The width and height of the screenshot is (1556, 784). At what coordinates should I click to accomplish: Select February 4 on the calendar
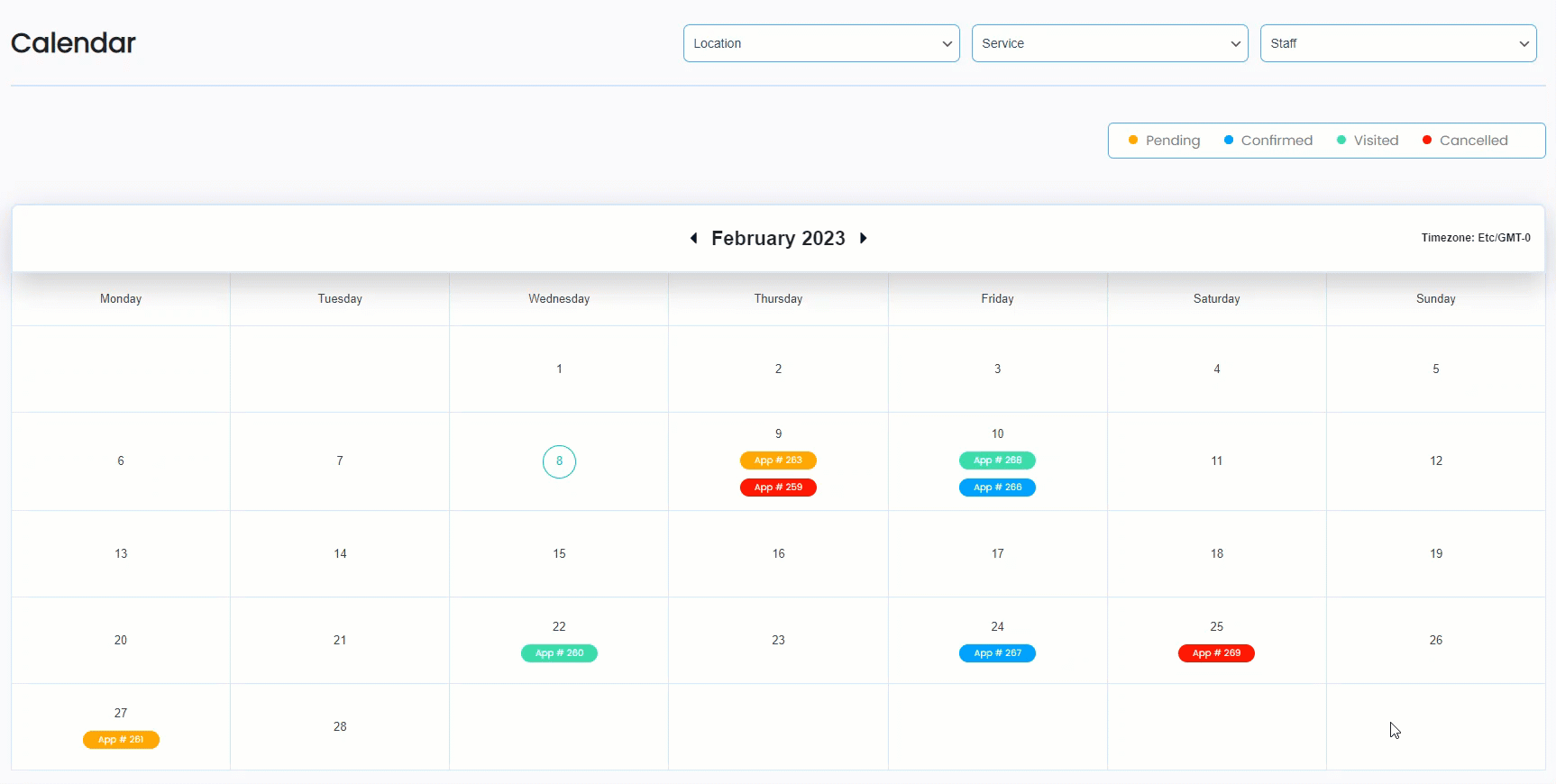pyautogui.click(x=1217, y=369)
